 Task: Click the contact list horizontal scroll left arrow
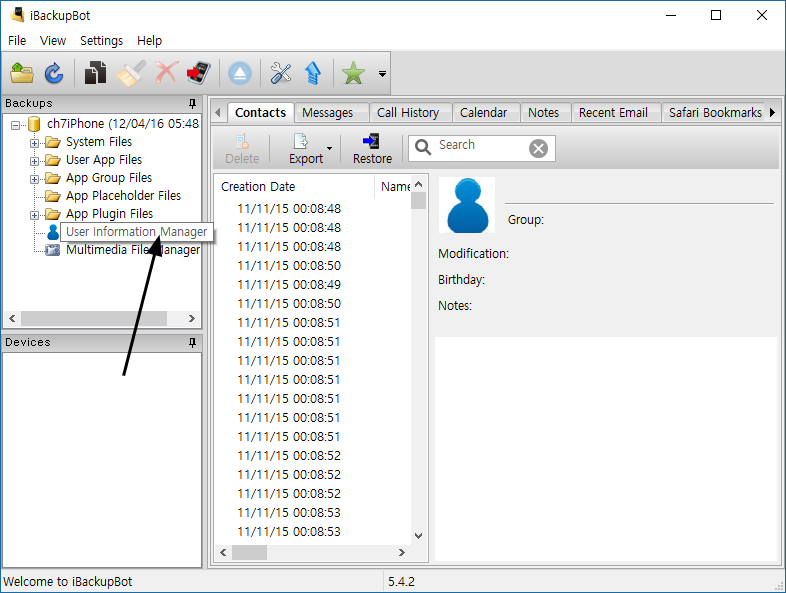224,552
